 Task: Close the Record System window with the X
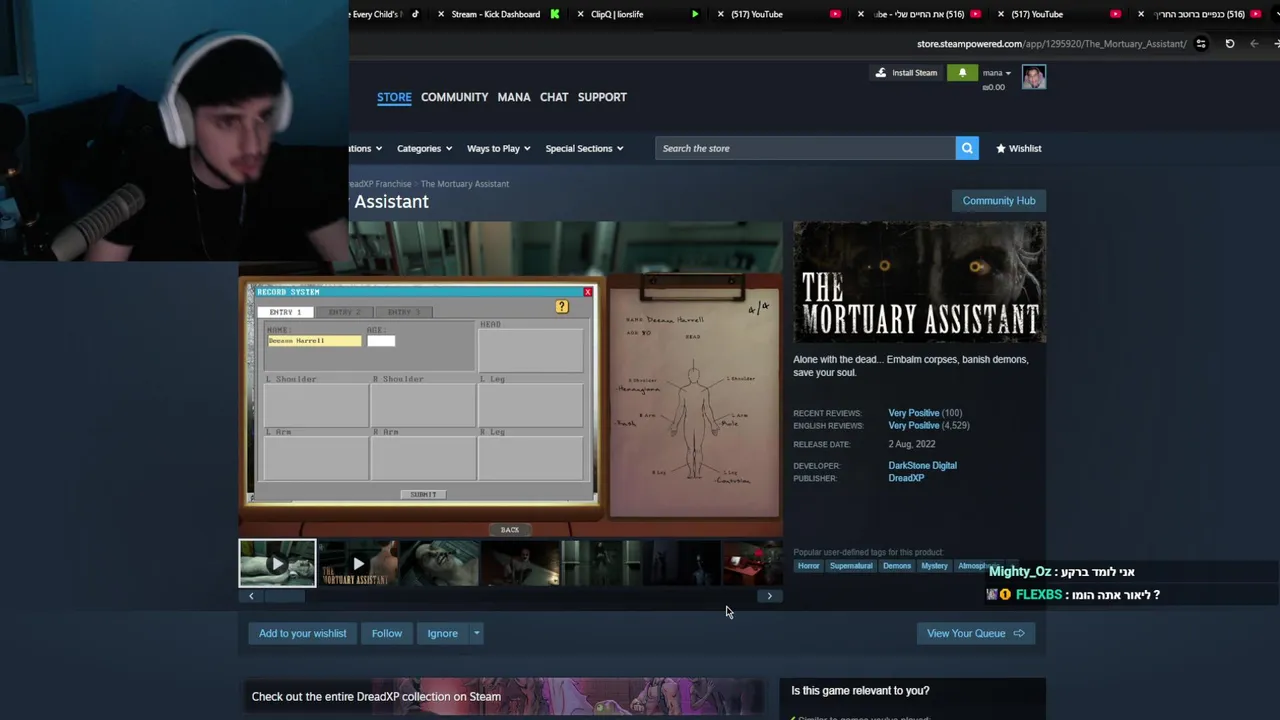point(588,292)
